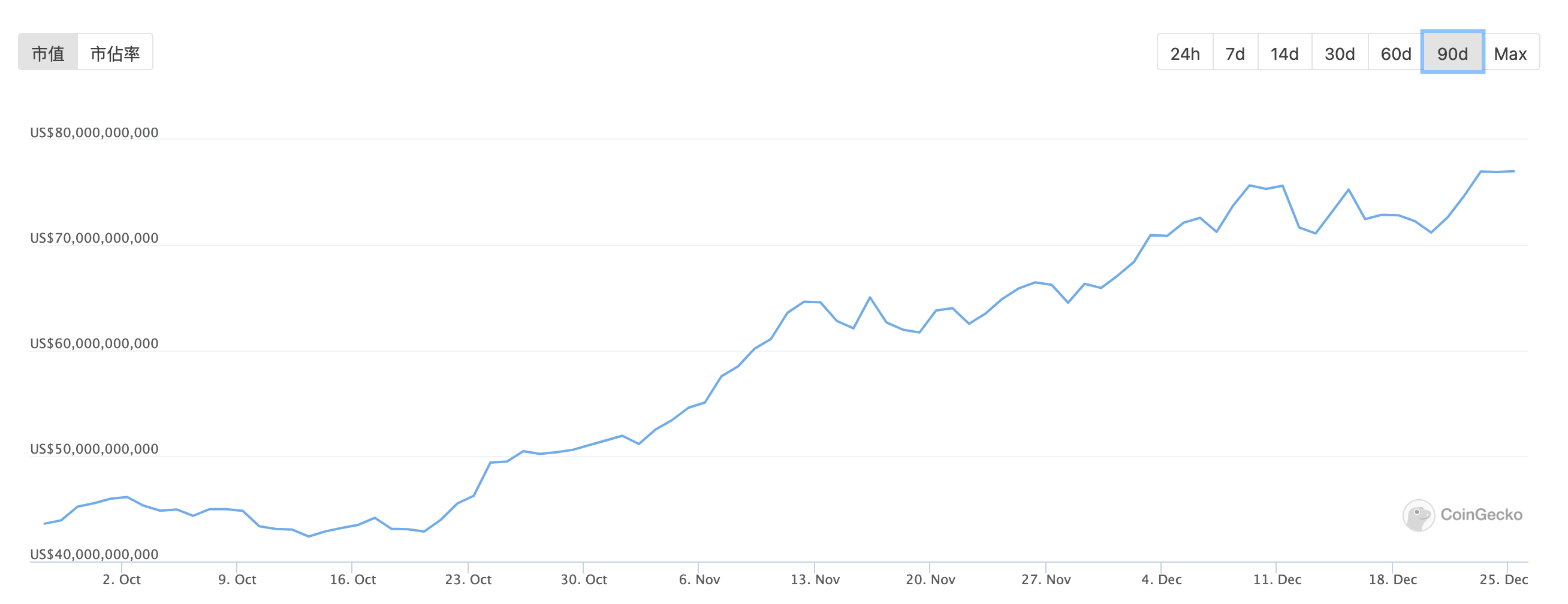This screenshot has width=1568, height=604.
Task: Click the CoinGecko watermark text
Action: 1481,515
